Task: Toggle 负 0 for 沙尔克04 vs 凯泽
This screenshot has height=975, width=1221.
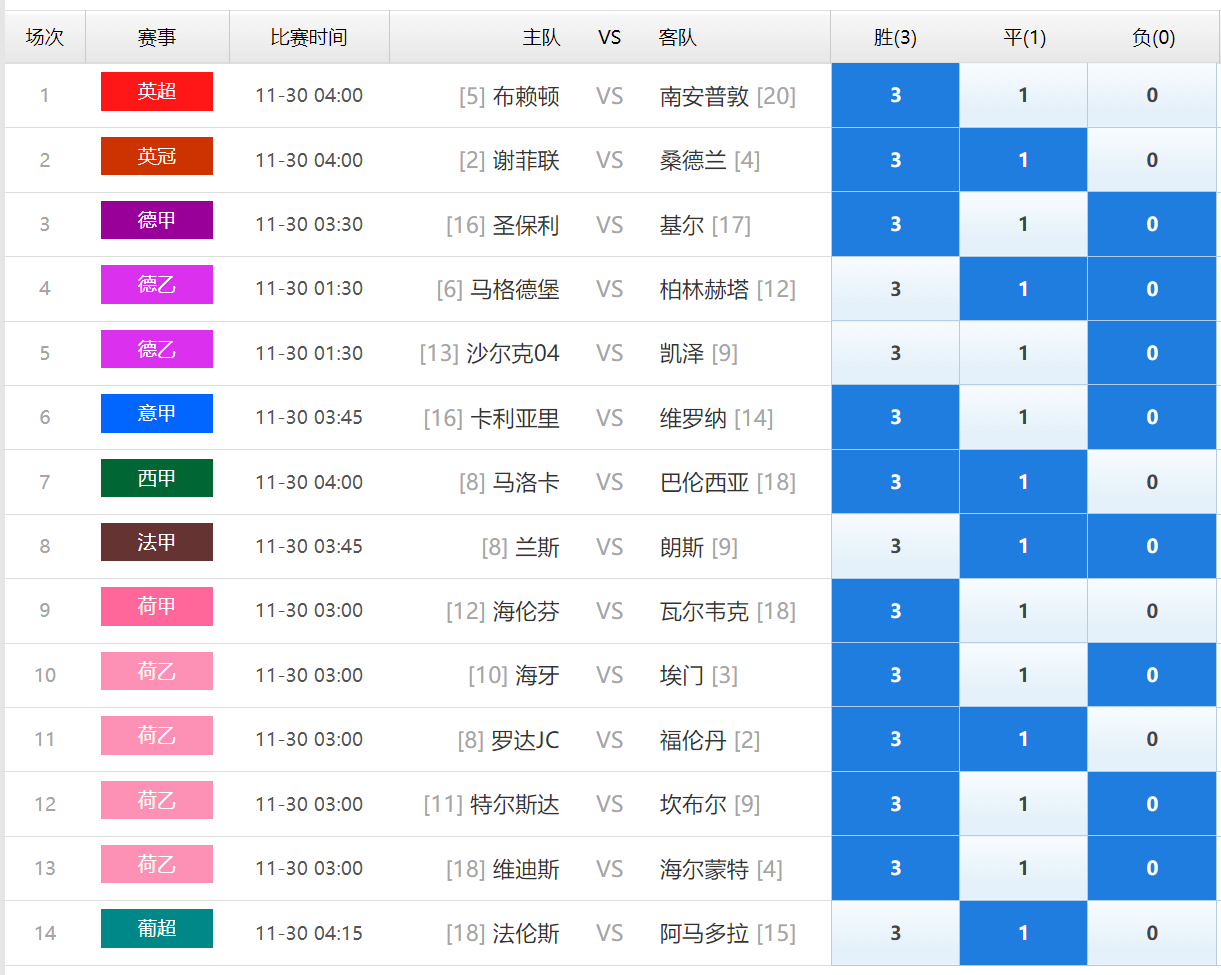Action: [1152, 353]
